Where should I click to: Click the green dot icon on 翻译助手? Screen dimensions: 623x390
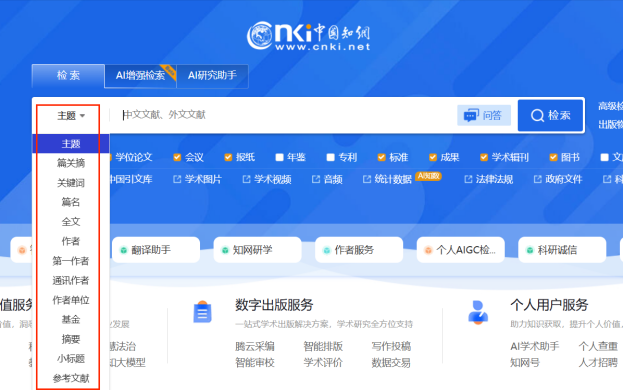[124, 250]
